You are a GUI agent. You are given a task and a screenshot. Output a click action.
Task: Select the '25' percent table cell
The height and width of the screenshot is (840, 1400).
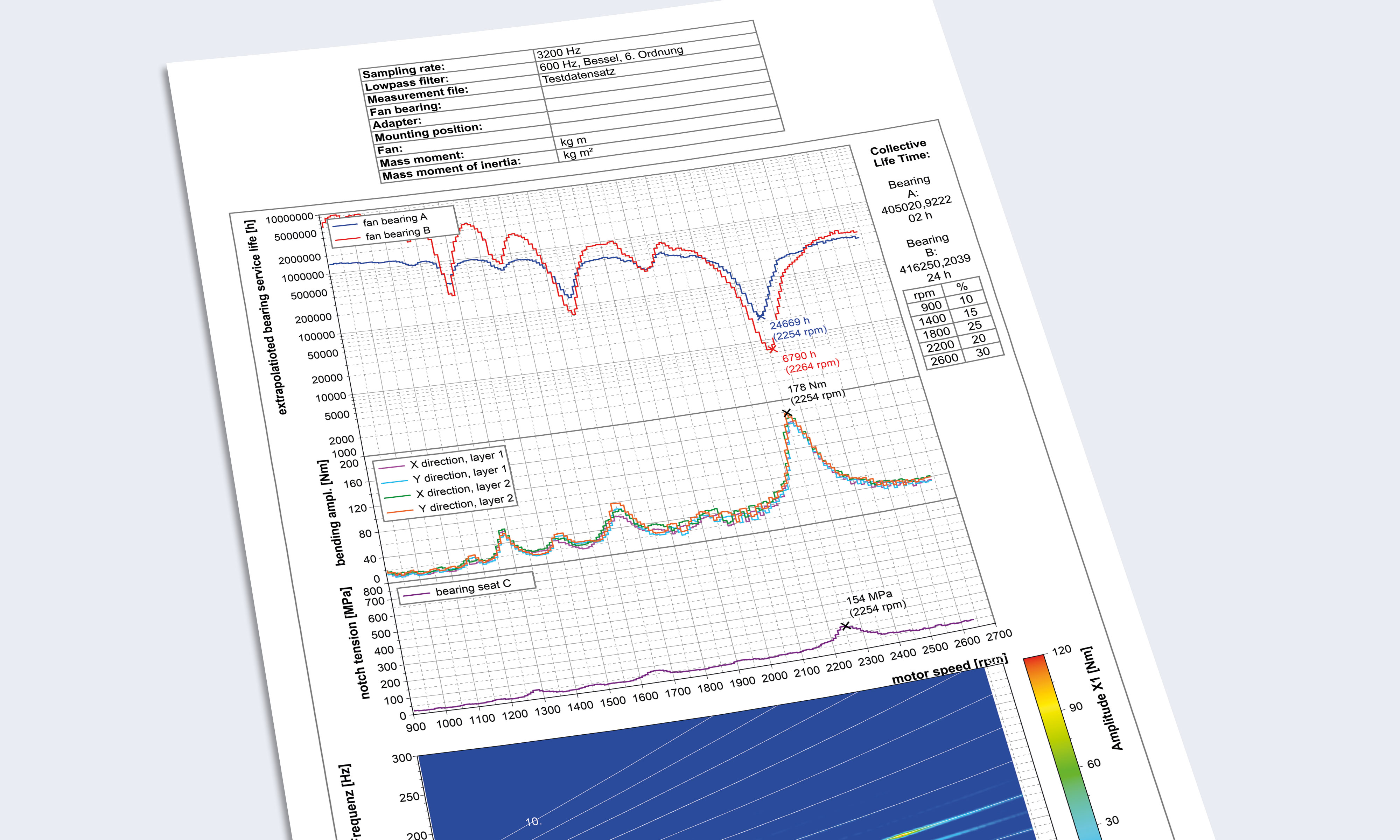[x=974, y=326]
